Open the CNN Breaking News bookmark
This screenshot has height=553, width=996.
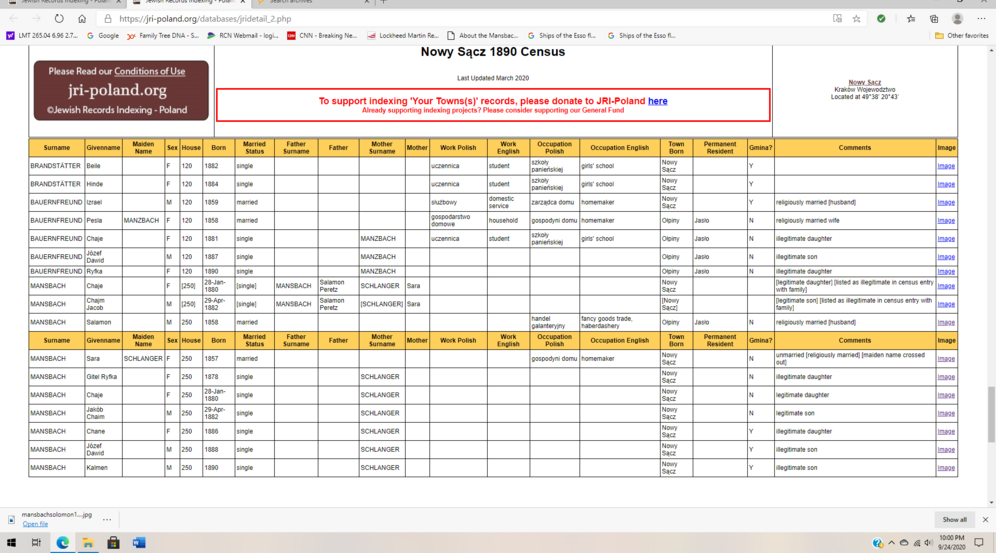coord(322,36)
